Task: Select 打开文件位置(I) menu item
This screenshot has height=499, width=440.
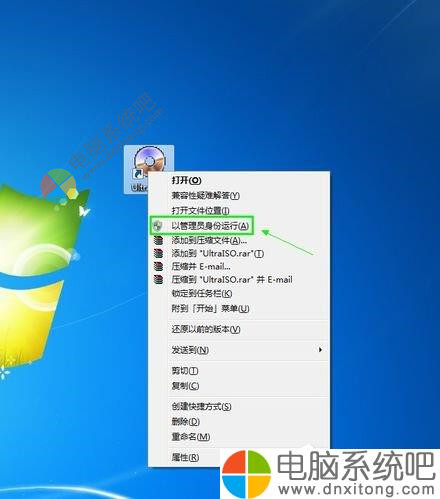Action: pos(239,210)
